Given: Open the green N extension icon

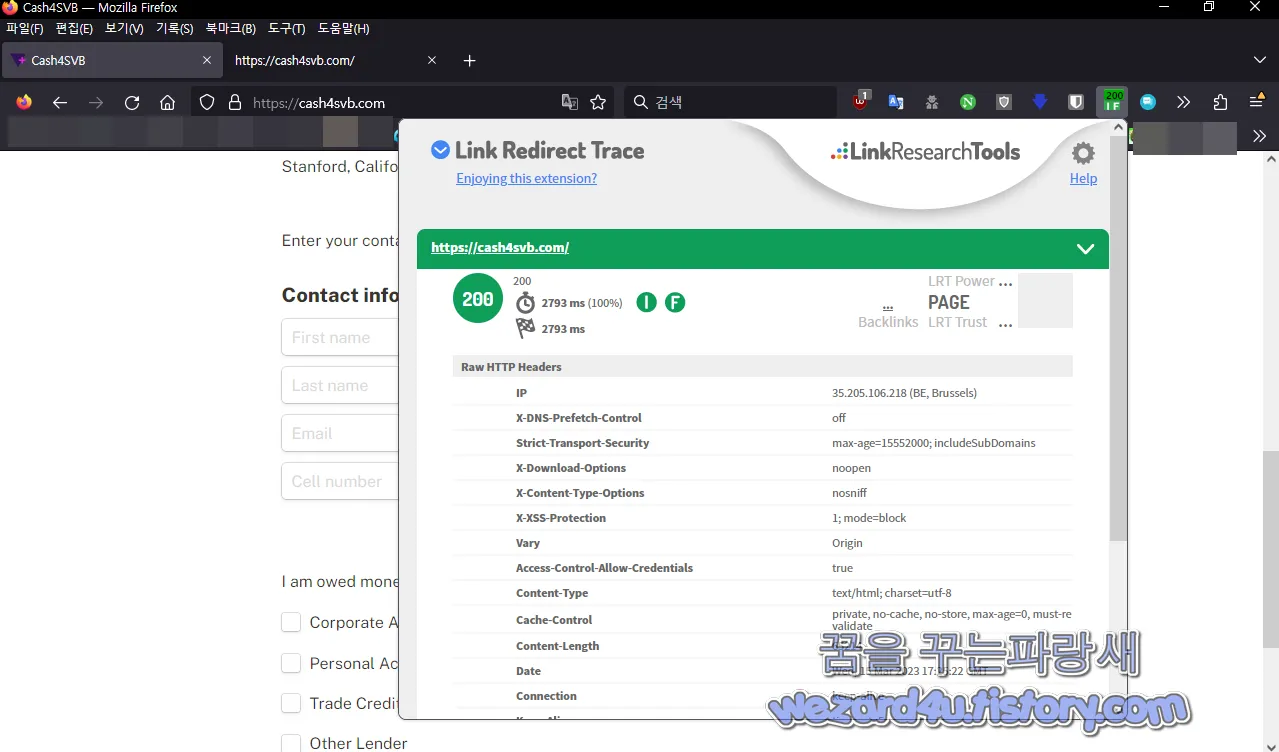Looking at the screenshot, I should (x=968, y=102).
